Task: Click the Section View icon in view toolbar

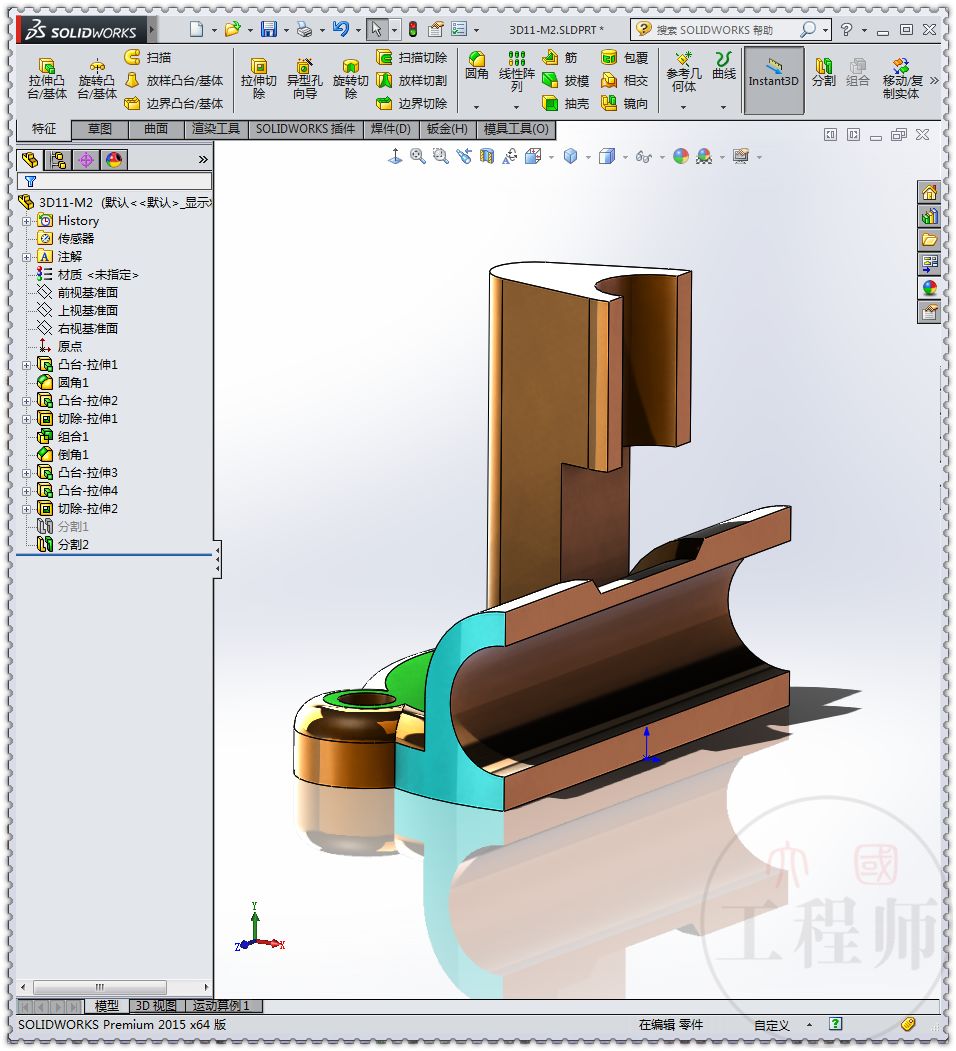Action: [487, 156]
